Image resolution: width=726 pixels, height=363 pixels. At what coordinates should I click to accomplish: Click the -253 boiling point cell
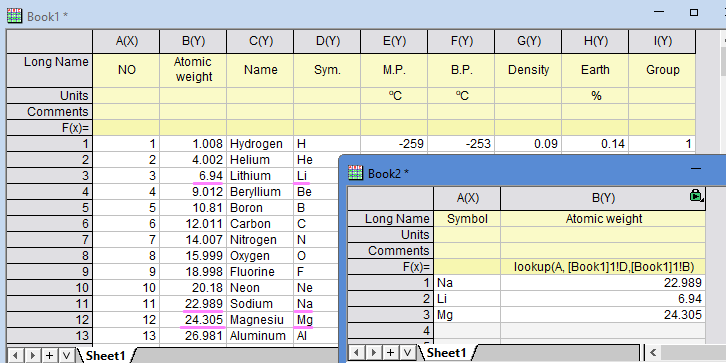[461, 144]
